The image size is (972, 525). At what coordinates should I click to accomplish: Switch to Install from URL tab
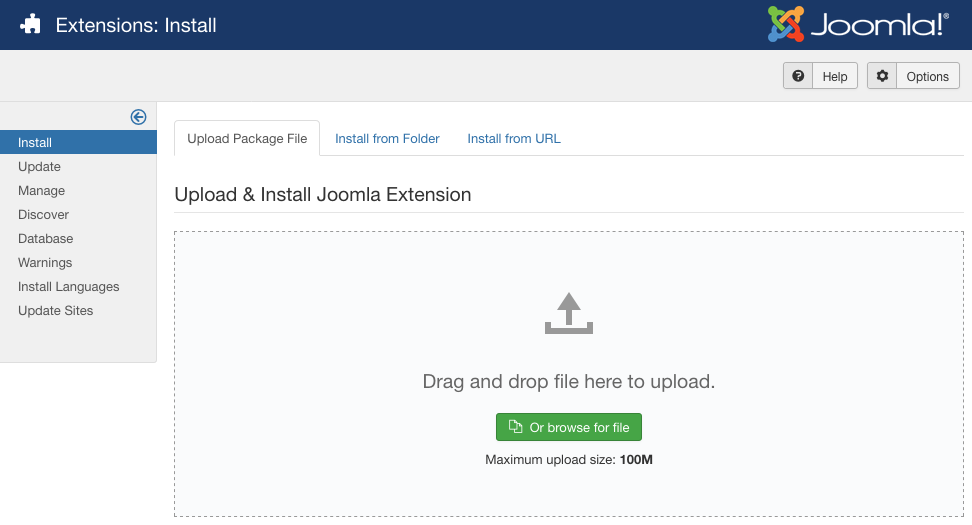click(x=514, y=138)
